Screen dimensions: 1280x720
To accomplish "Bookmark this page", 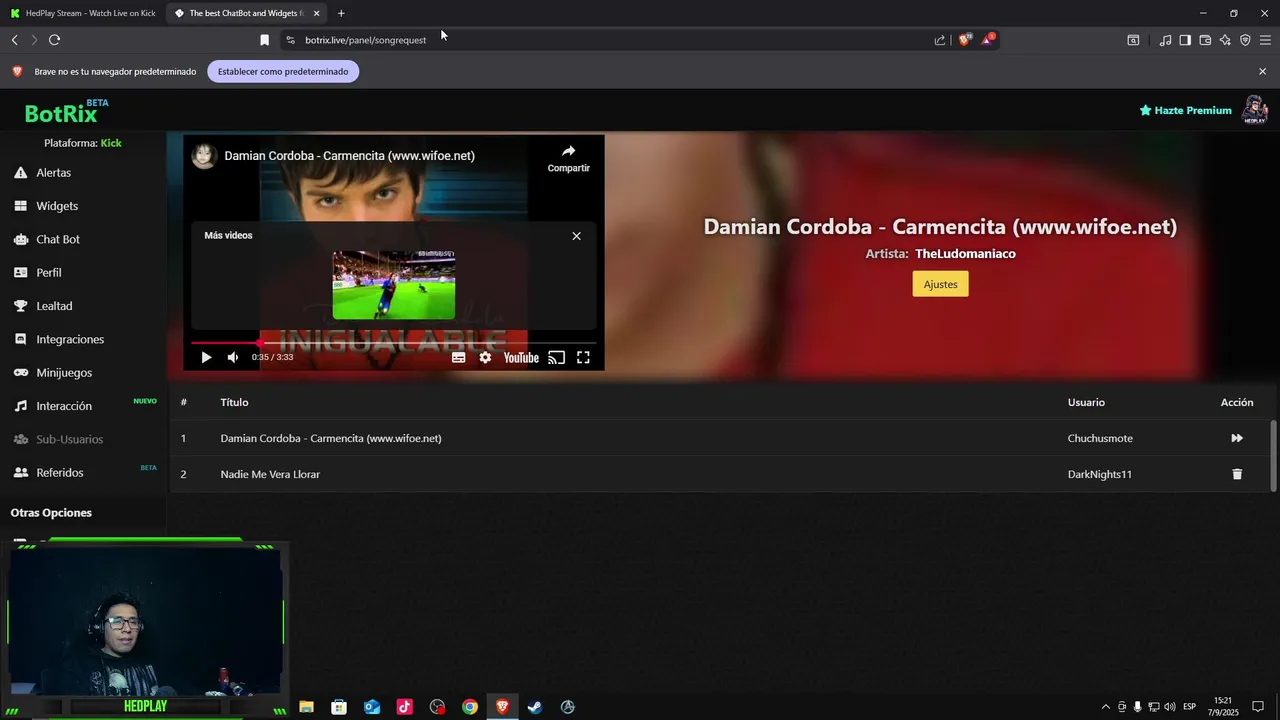I will [x=264, y=40].
